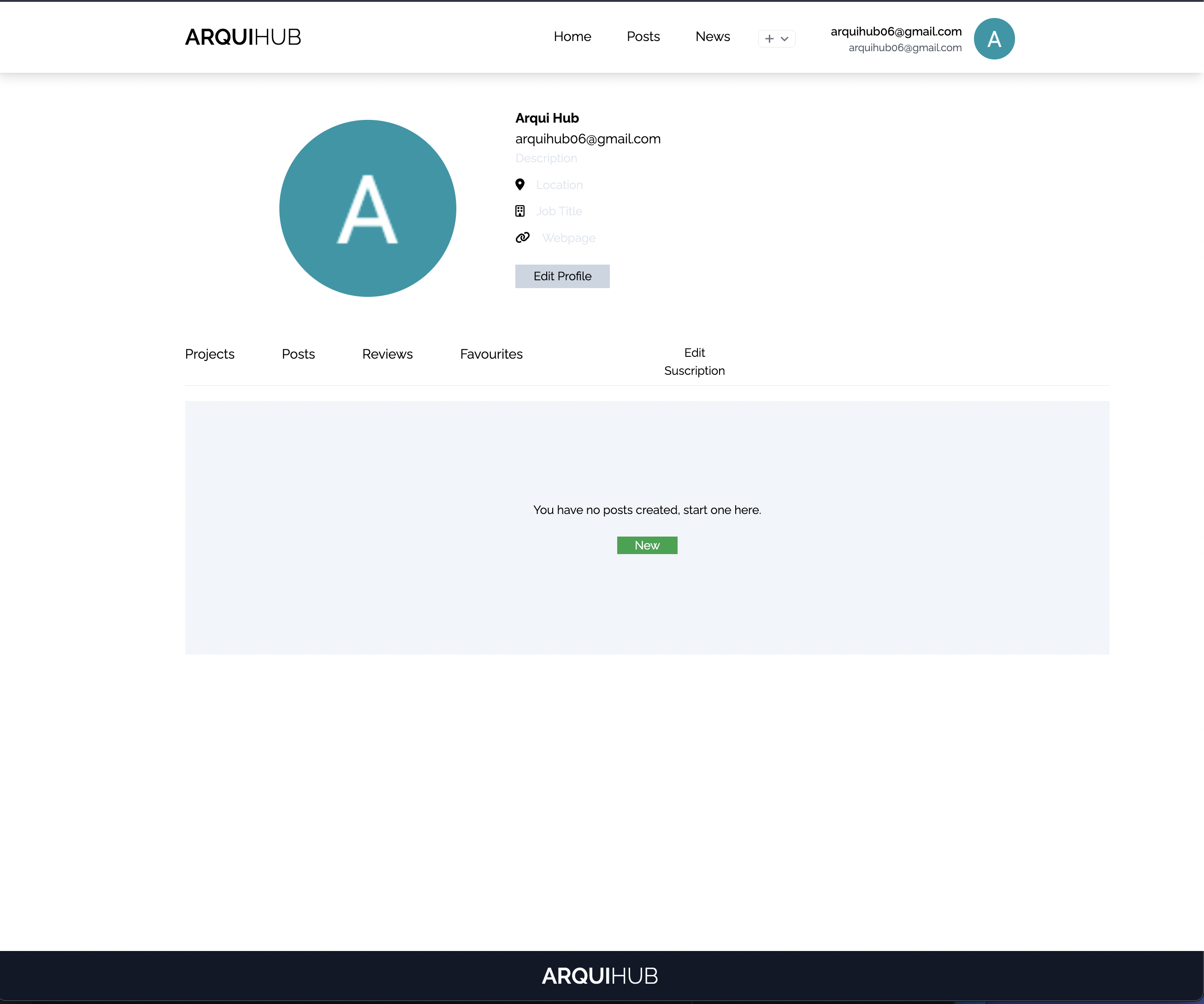Switch to the Projects tab
Image resolution: width=1204 pixels, height=1004 pixels.
209,354
